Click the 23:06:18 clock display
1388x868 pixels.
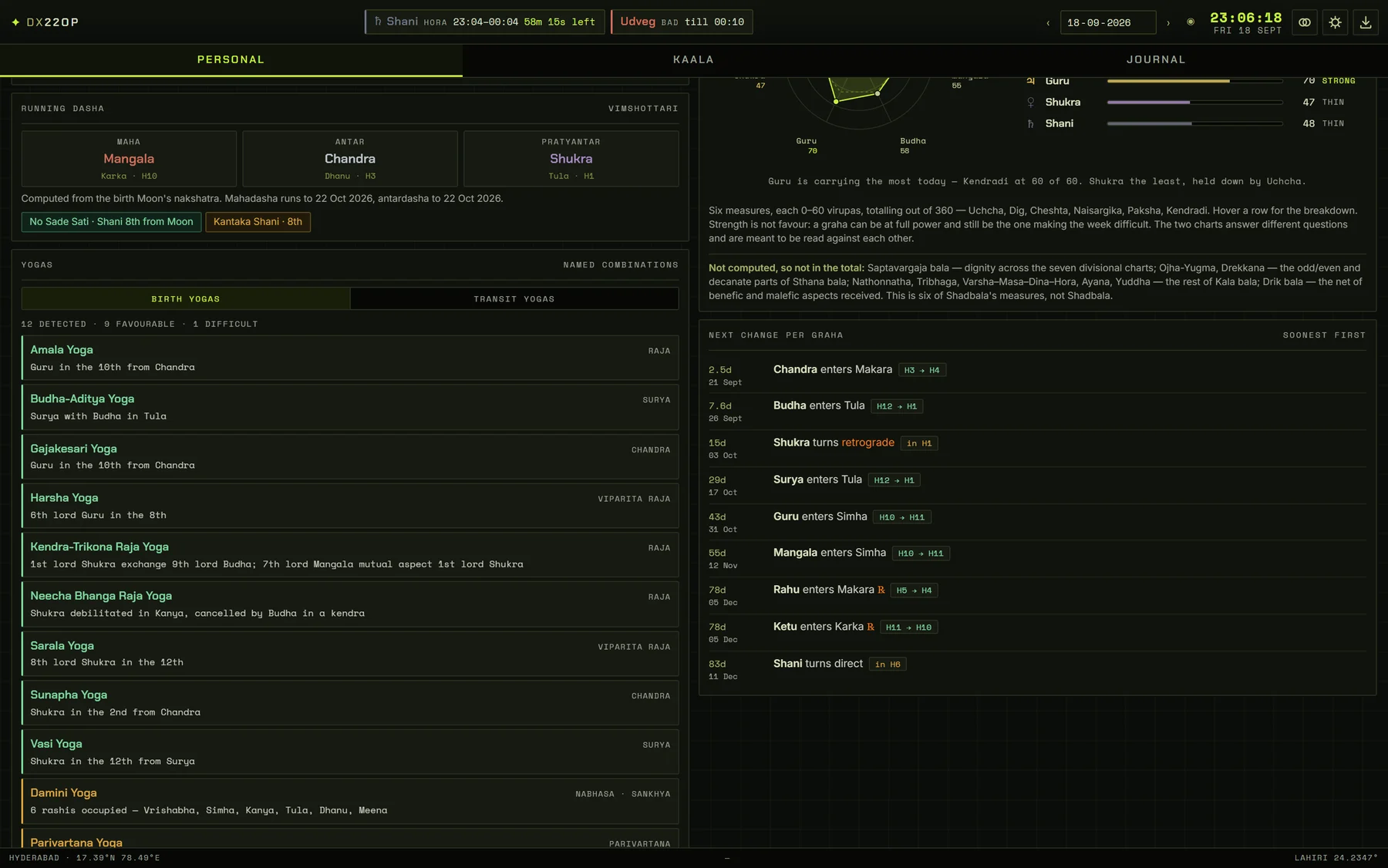pyautogui.click(x=1245, y=18)
